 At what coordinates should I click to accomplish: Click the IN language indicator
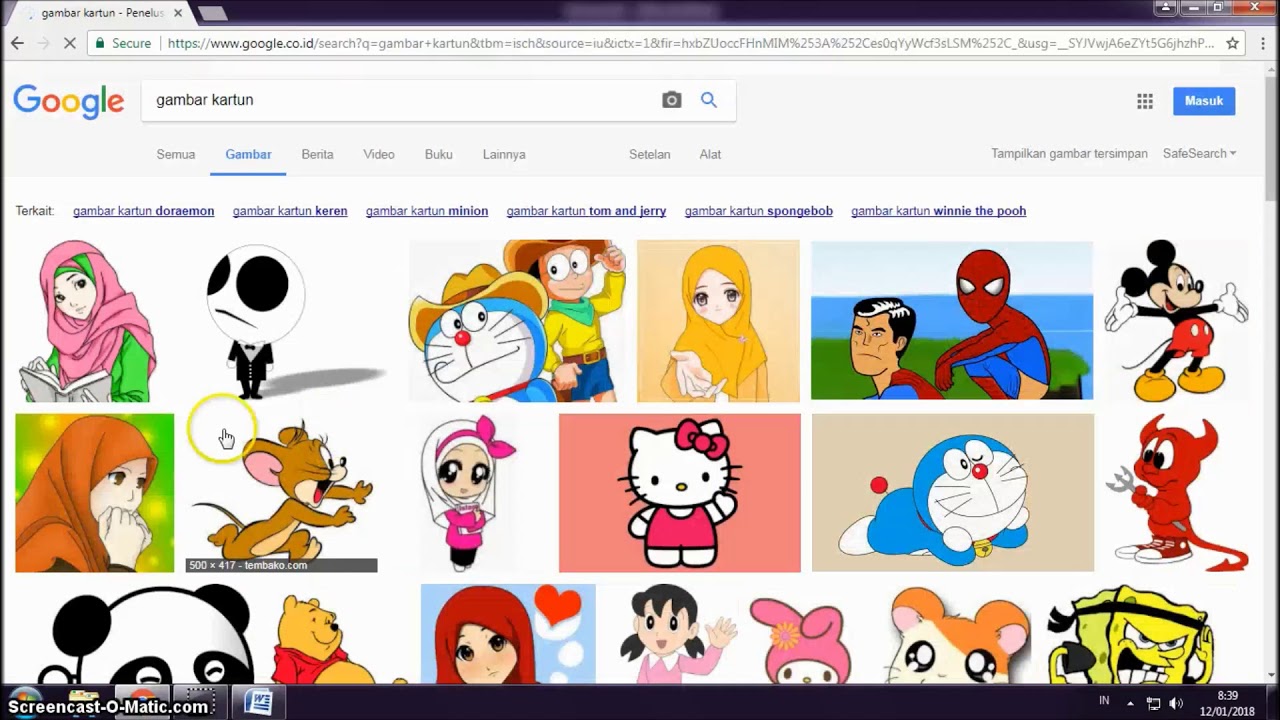click(1105, 702)
